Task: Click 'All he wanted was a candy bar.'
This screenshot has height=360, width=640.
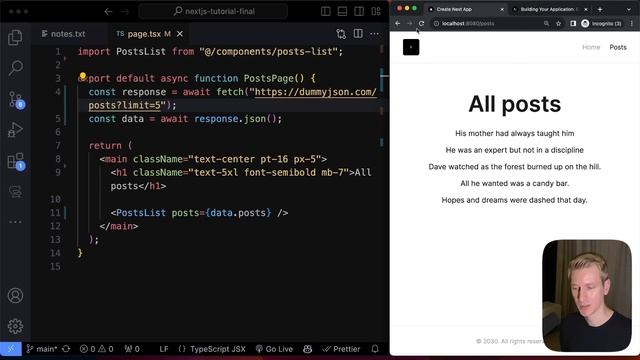Action: [515, 184]
